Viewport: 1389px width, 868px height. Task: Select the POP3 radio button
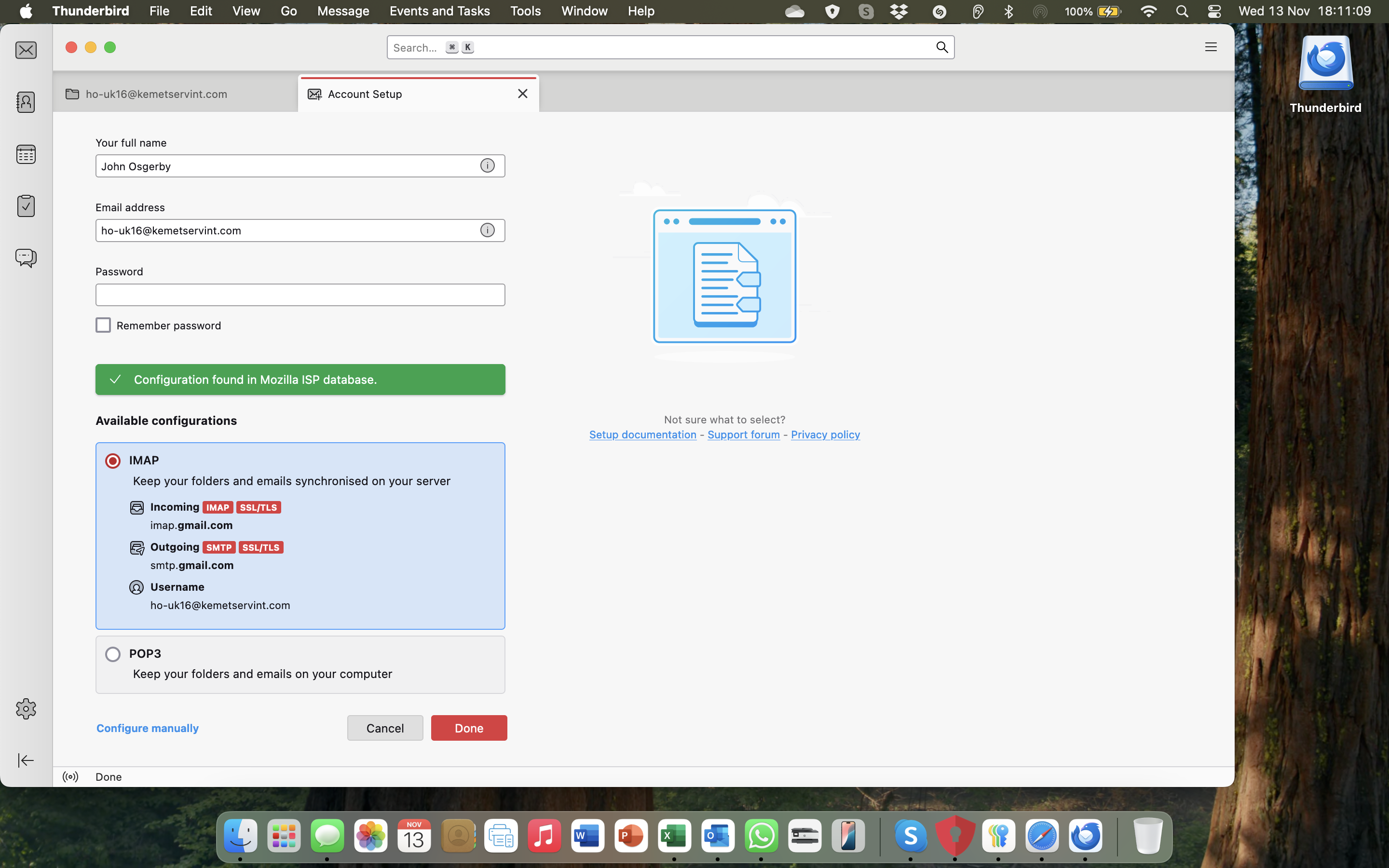113,654
